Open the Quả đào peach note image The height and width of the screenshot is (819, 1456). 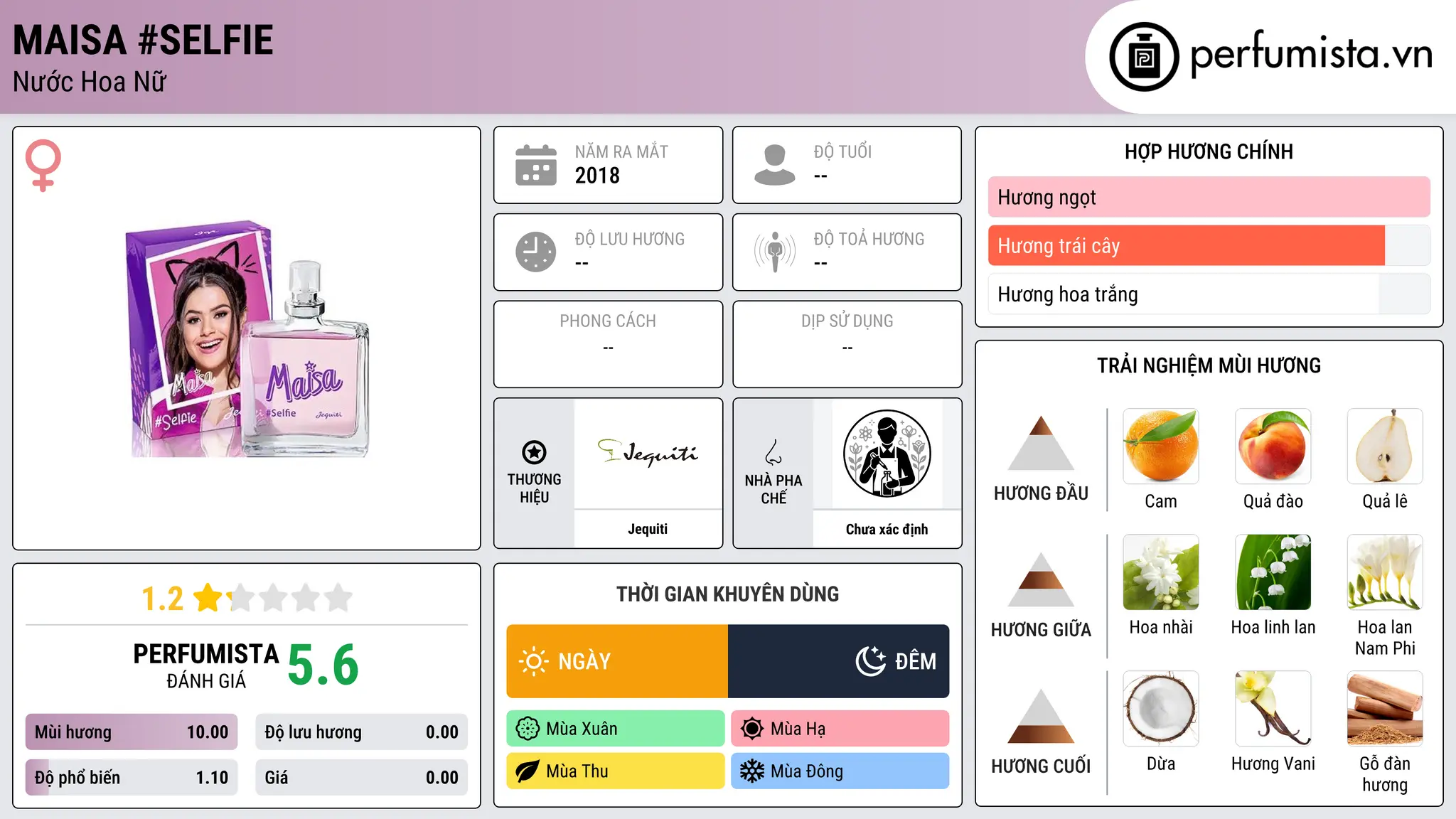click(1273, 446)
